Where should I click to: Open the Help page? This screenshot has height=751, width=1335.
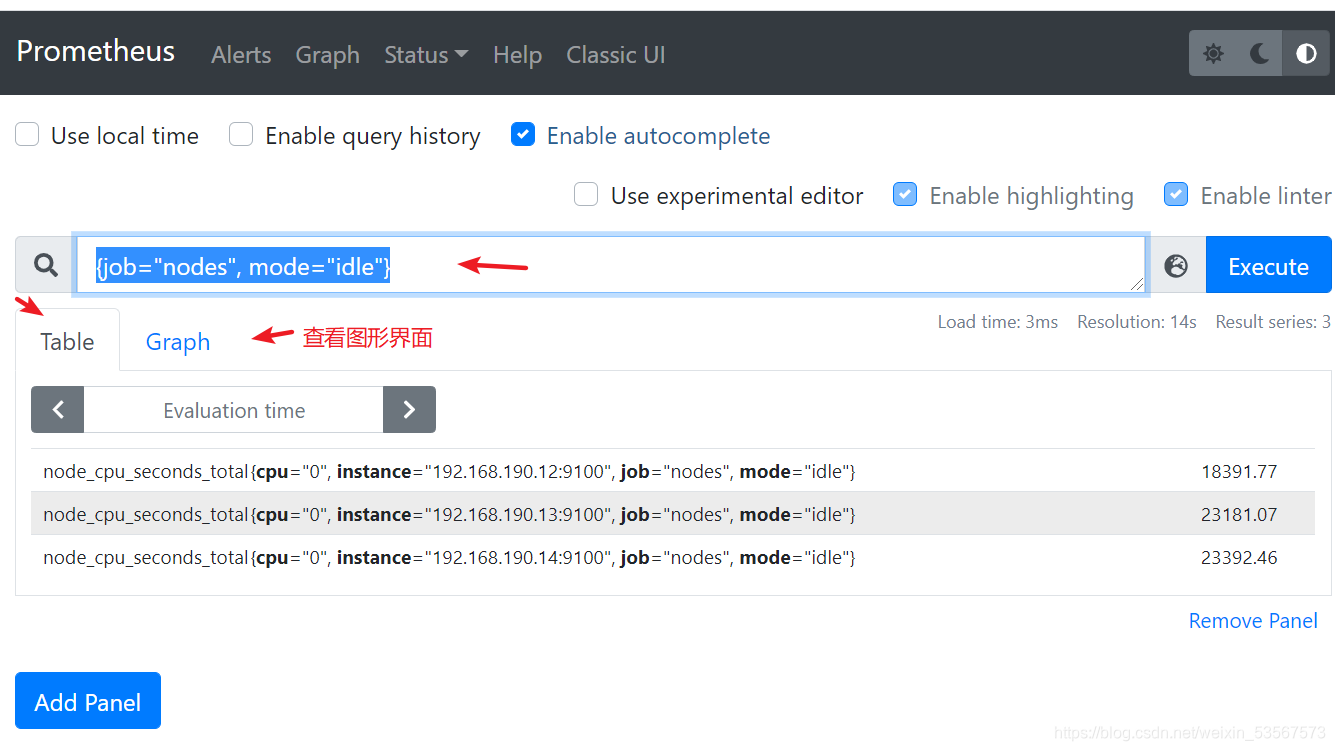coord(517,55)
